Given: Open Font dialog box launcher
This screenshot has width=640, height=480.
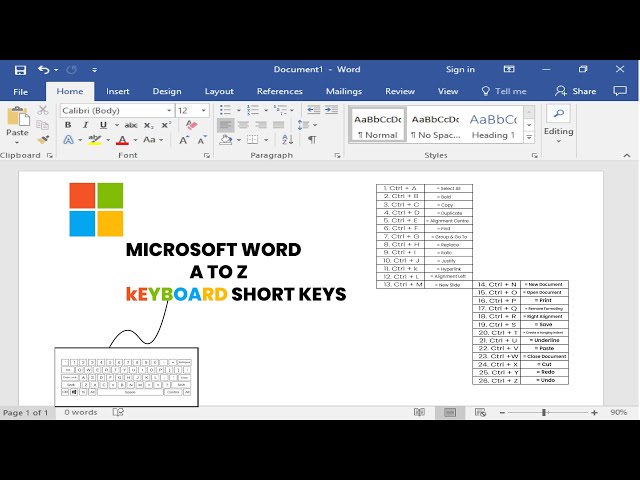Looking at the screenshot, I should coord(207,156).
